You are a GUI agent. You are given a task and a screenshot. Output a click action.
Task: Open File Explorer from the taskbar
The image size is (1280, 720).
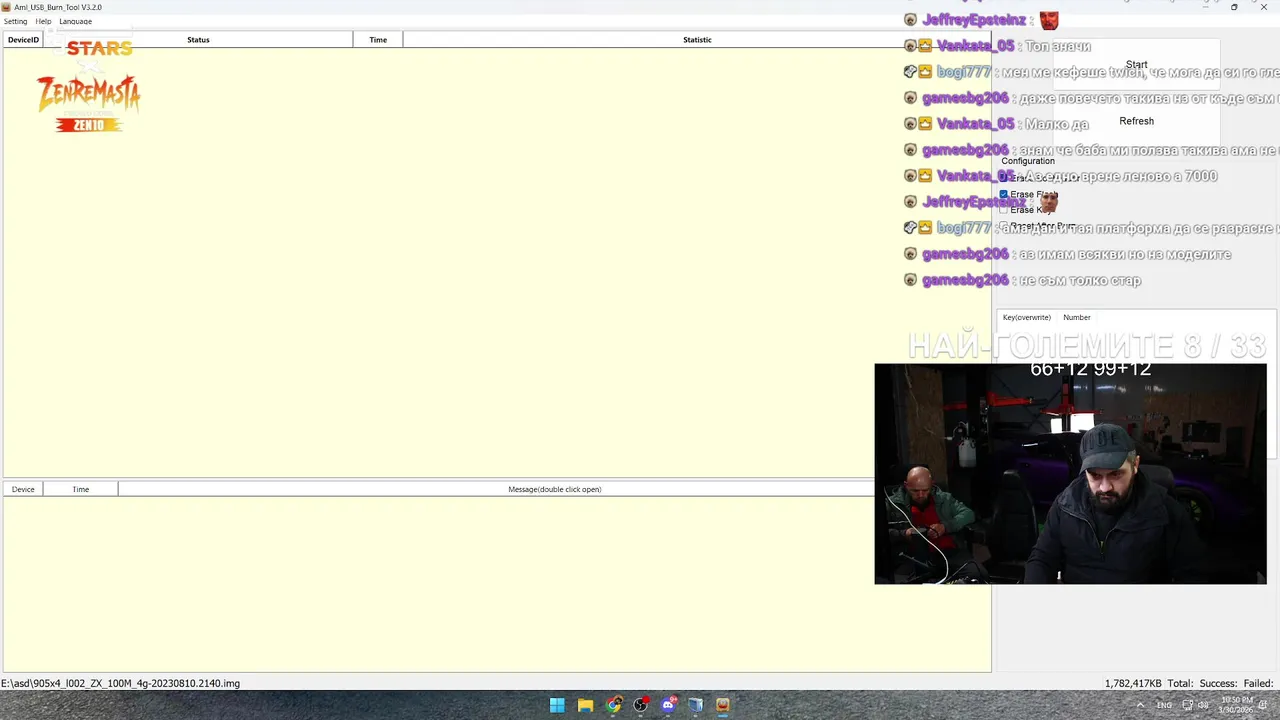pyautogui.click(x=585, y=705)
